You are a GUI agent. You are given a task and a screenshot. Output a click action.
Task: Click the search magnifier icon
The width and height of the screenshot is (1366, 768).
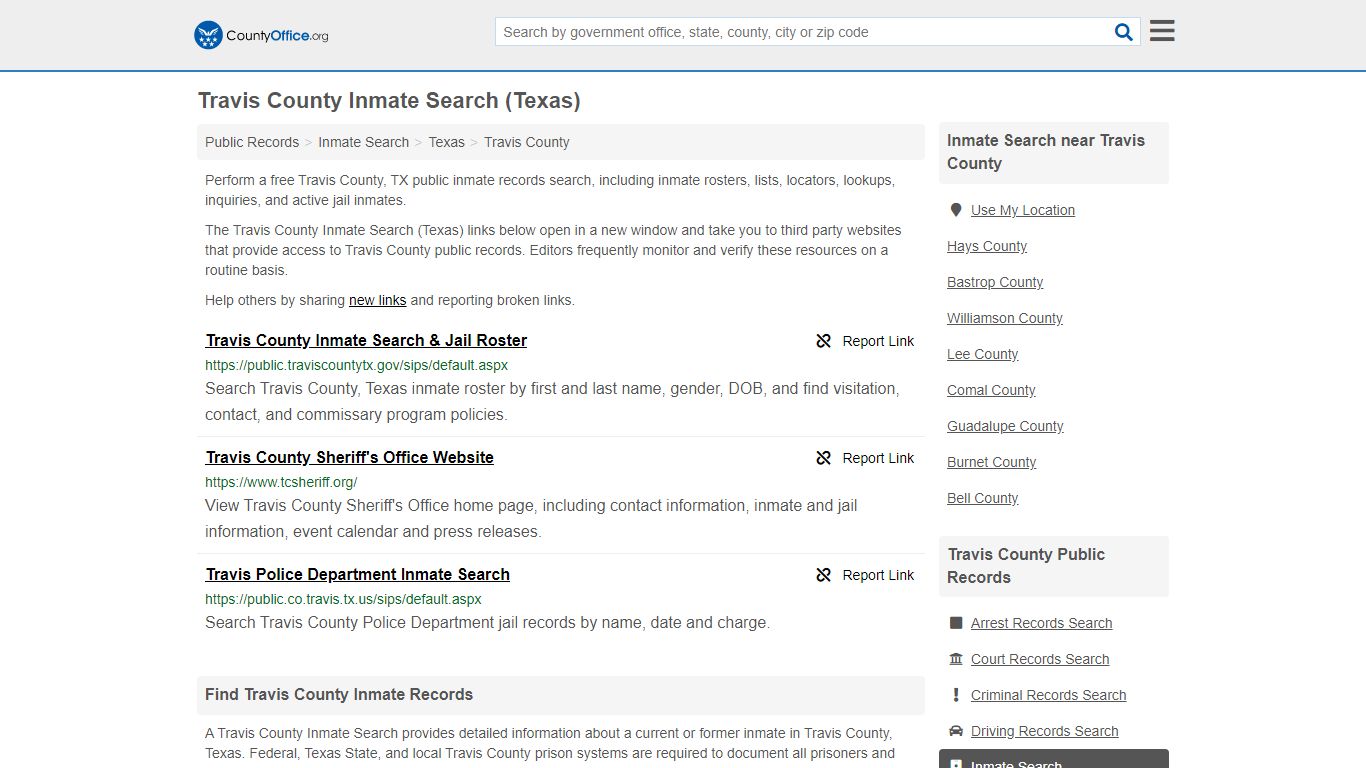(x=1124, y=32)
